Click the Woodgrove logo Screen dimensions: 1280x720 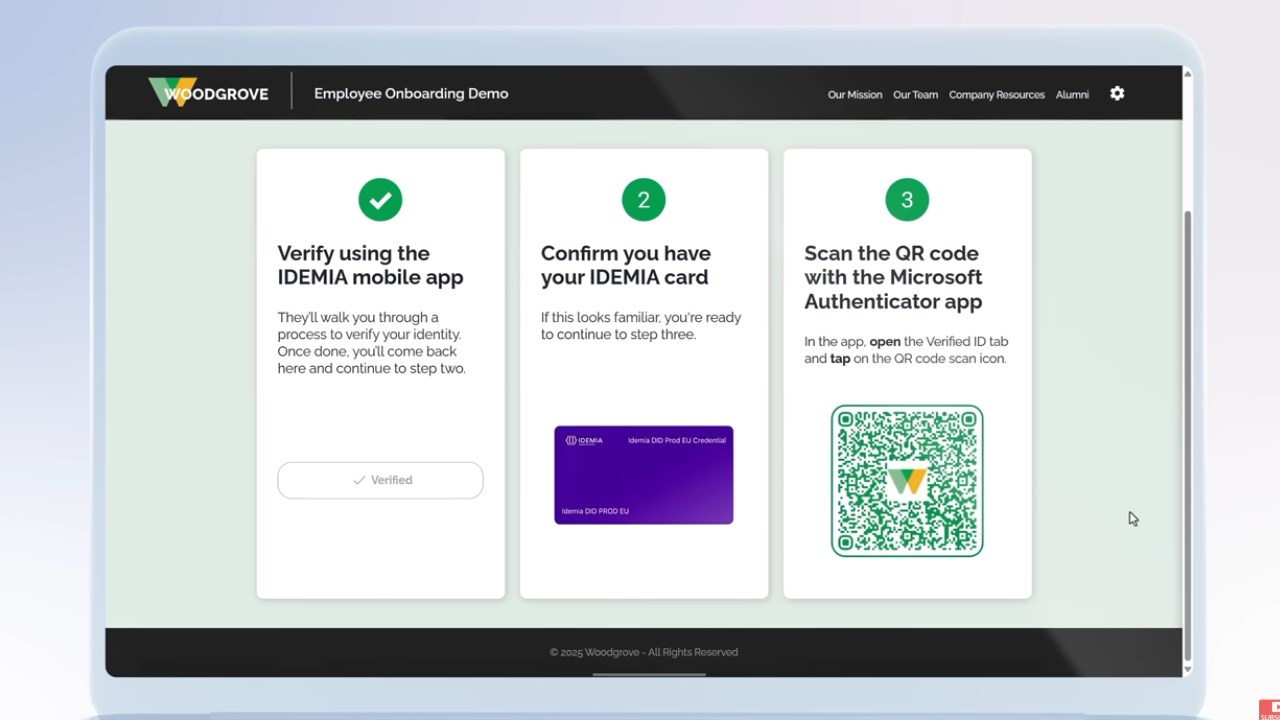click(208, 93)
